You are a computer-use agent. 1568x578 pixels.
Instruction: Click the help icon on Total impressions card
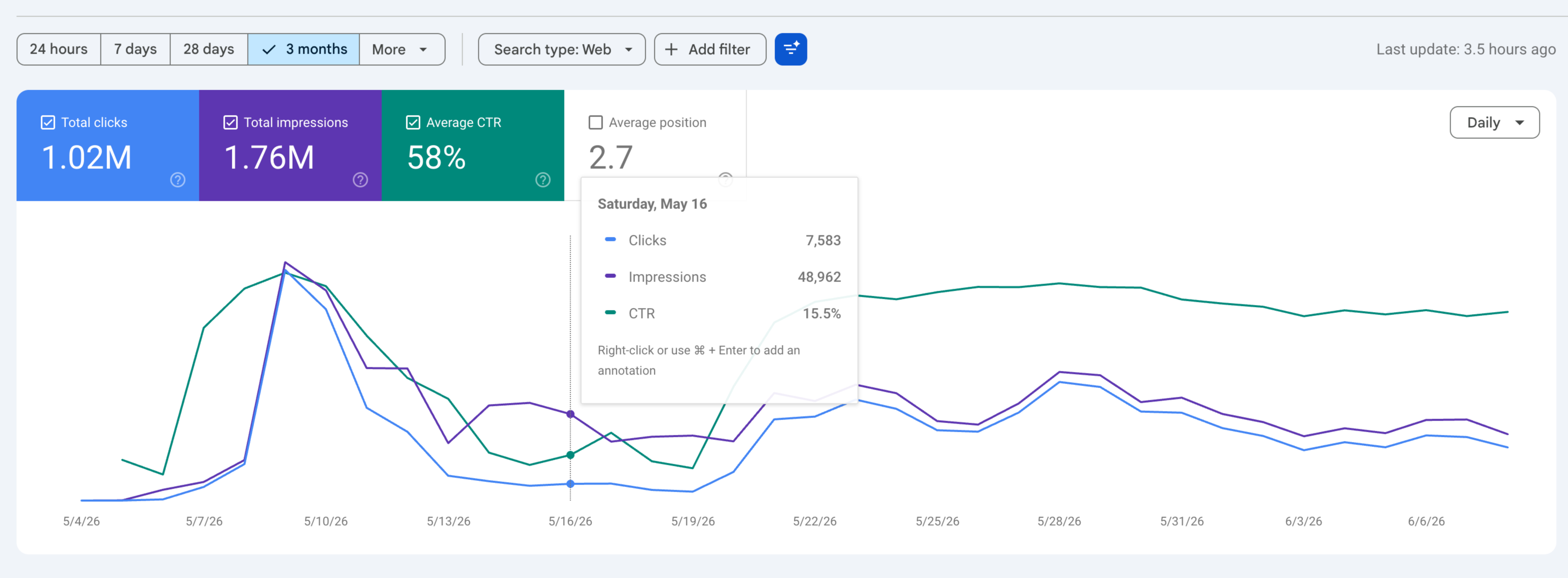[360, 180]
